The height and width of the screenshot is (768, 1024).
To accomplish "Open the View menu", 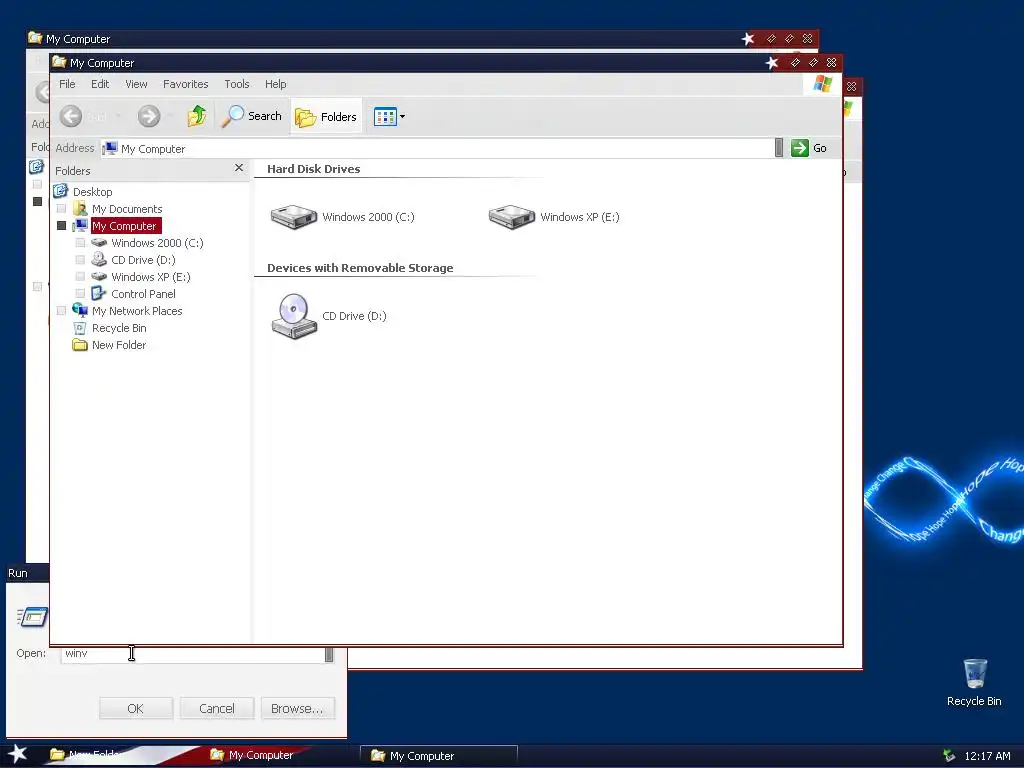I will pyautogui.click(x=136, y=84).
